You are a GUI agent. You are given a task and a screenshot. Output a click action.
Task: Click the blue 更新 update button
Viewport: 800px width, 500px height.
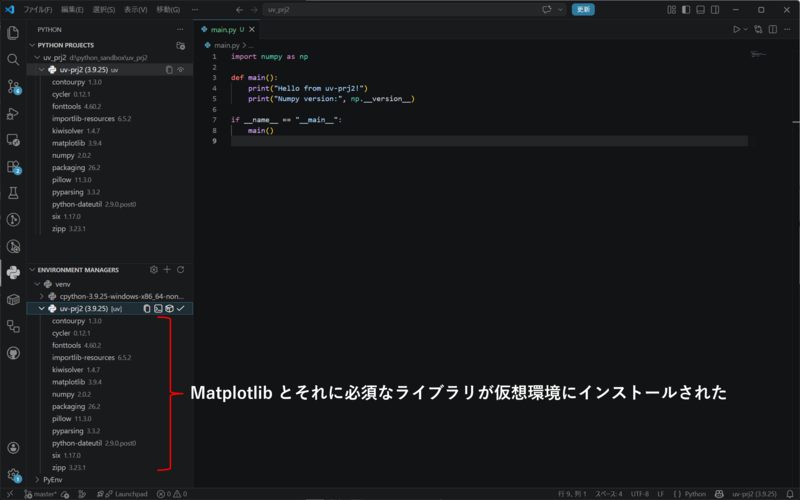tap(583, 10)
